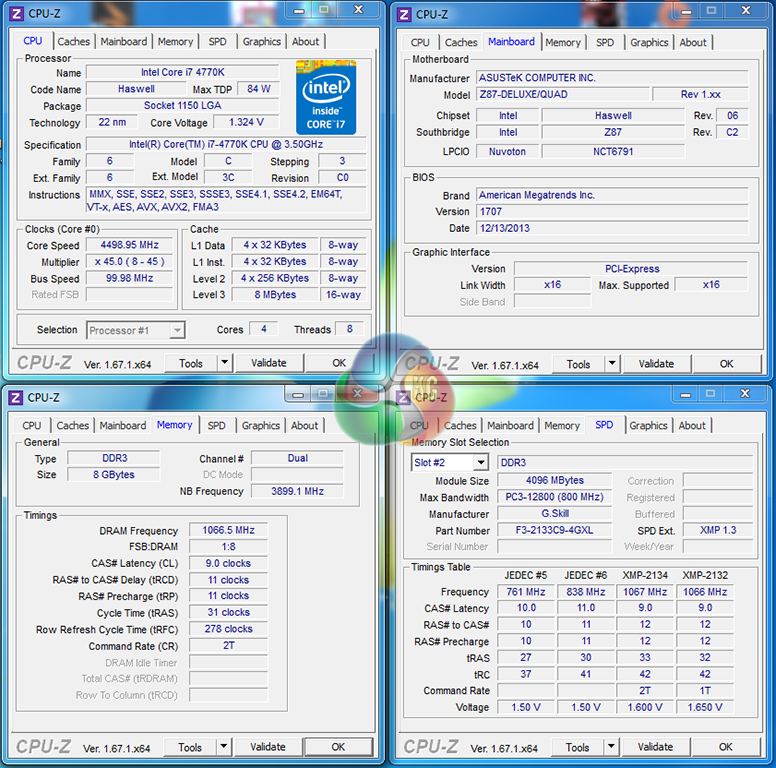Click the Tools button in the CPU window
The image size is (776, 768).
[x=191, y=363]
